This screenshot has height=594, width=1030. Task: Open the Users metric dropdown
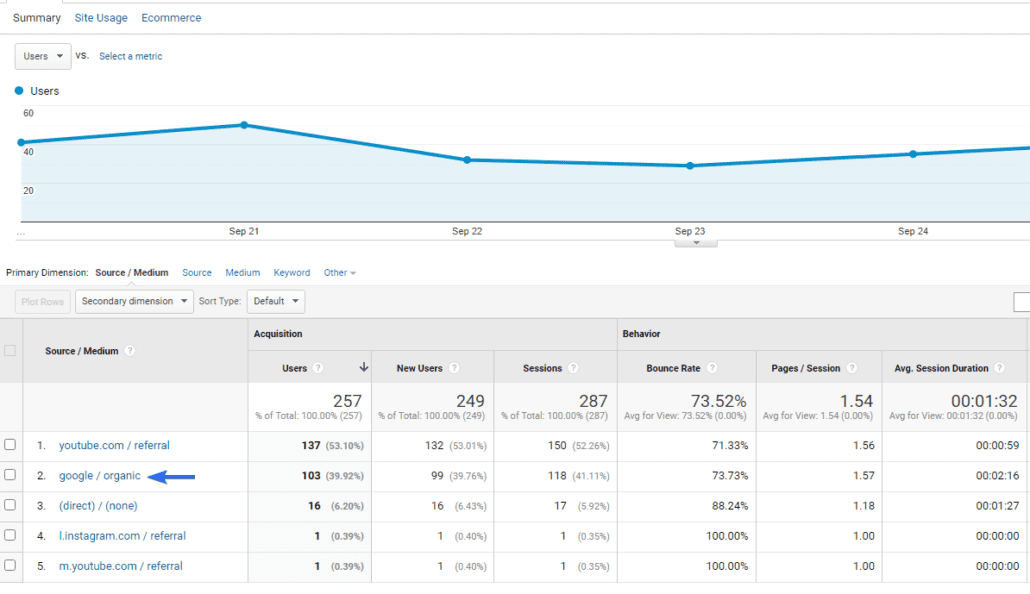(x=43, y=57)
